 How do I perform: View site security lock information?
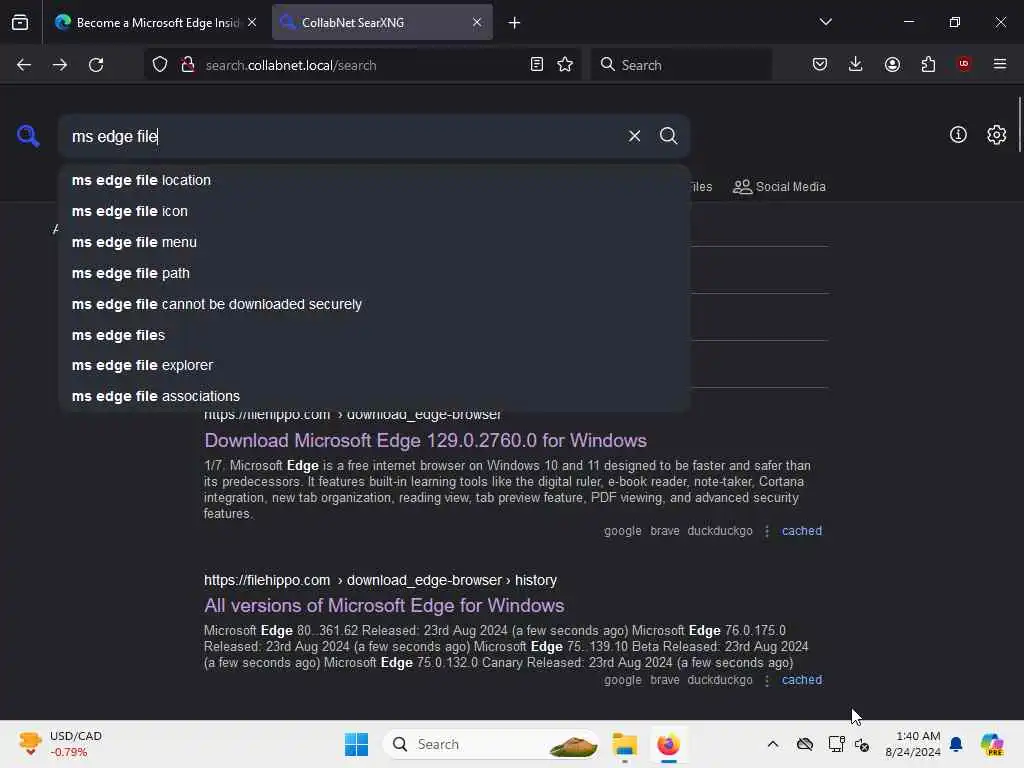[x=188, y=65]
